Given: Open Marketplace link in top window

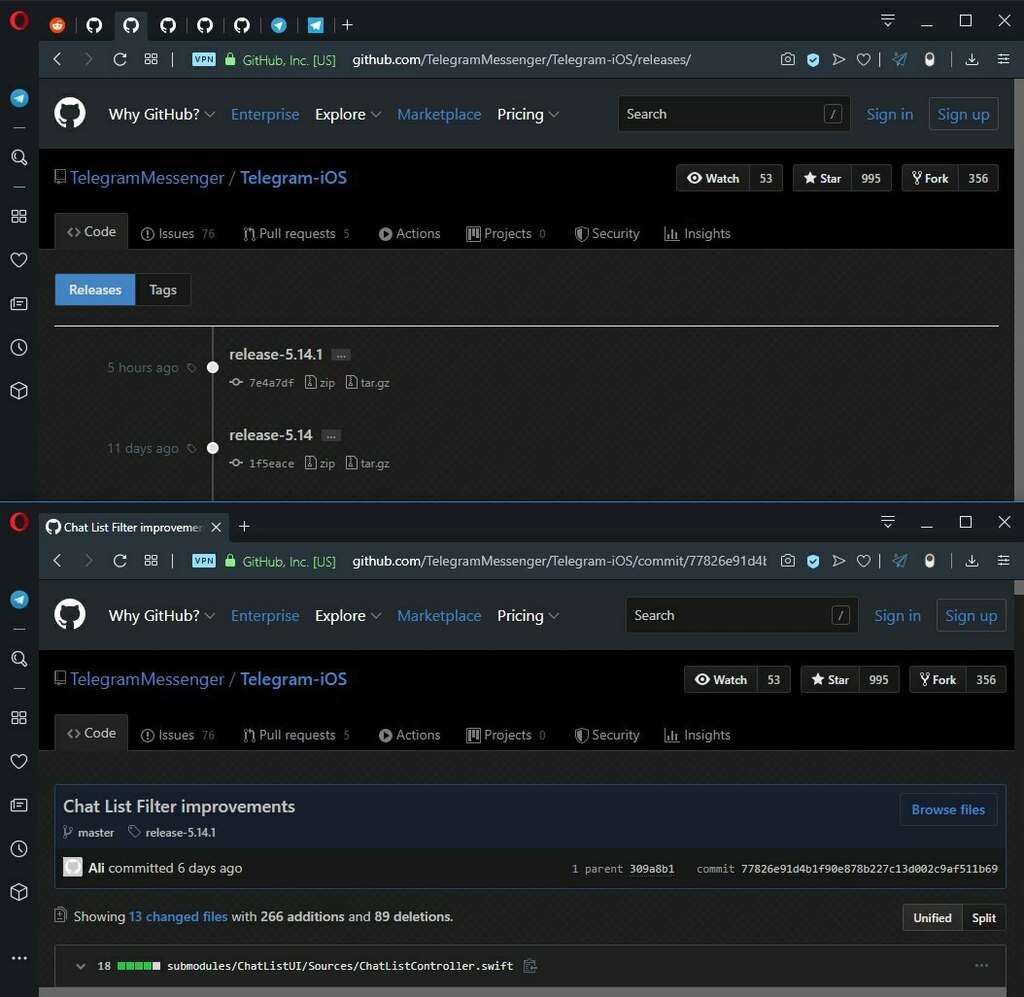Looking at the screenshot, I should [439, 114].
